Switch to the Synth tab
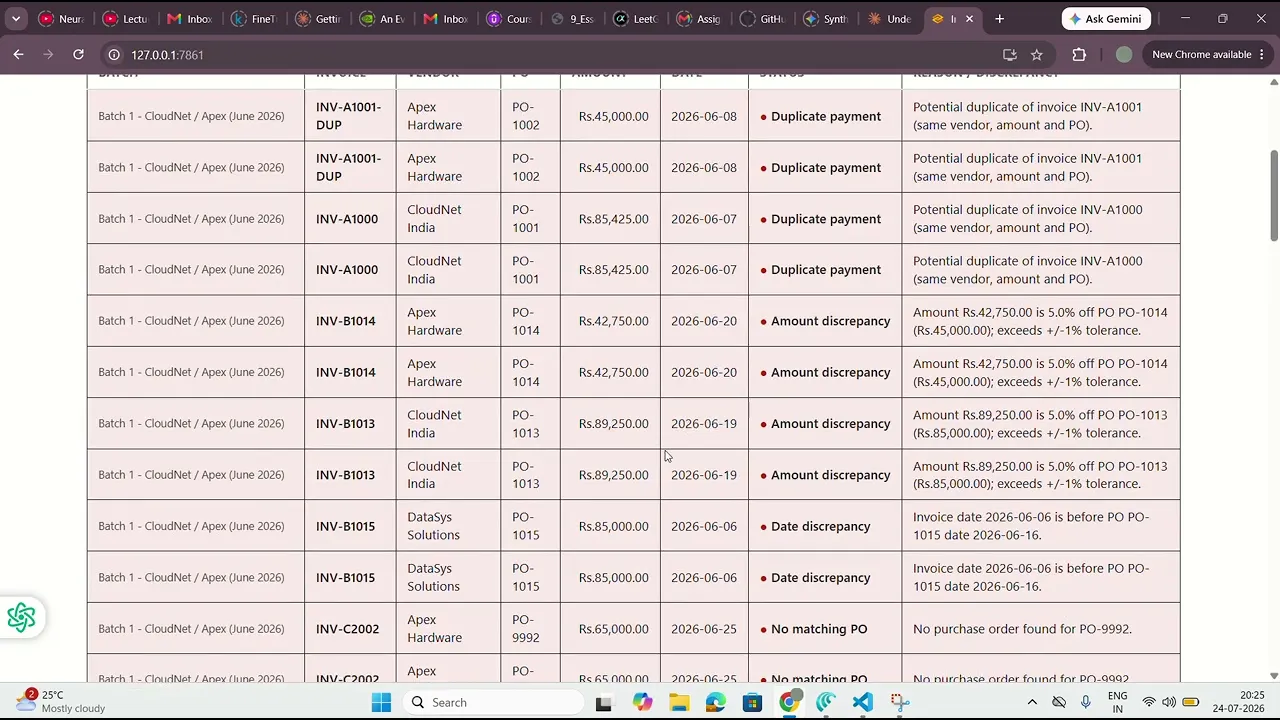This screenshot has width=1280, height=720. click(x=826, y=18)
